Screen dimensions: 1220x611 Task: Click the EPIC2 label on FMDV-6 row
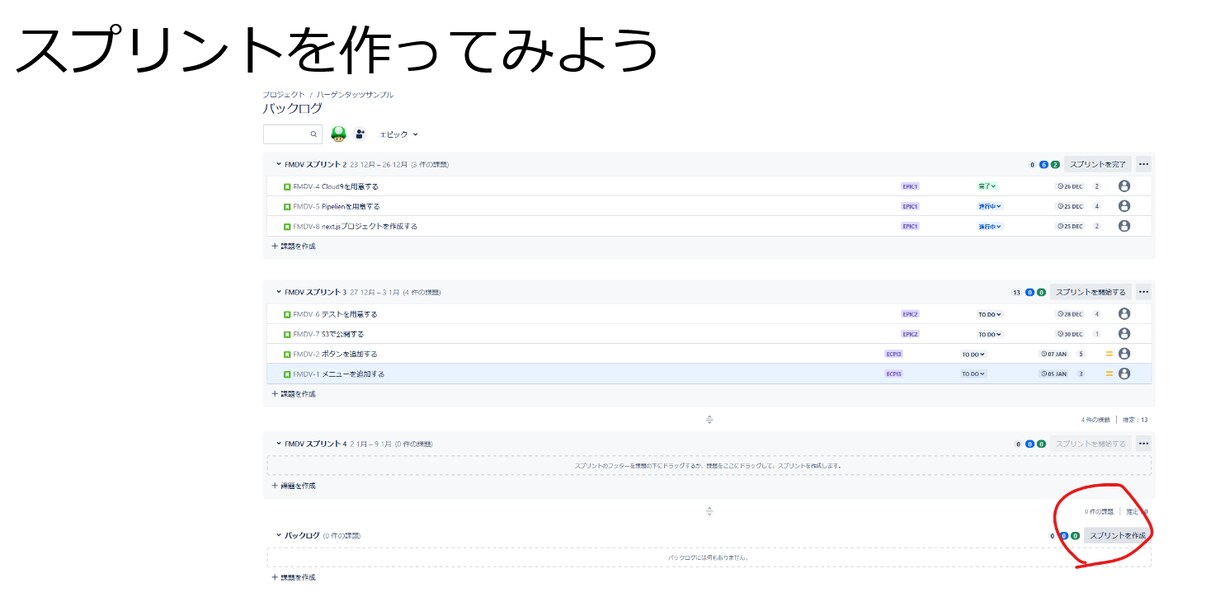tap(910, 314)
